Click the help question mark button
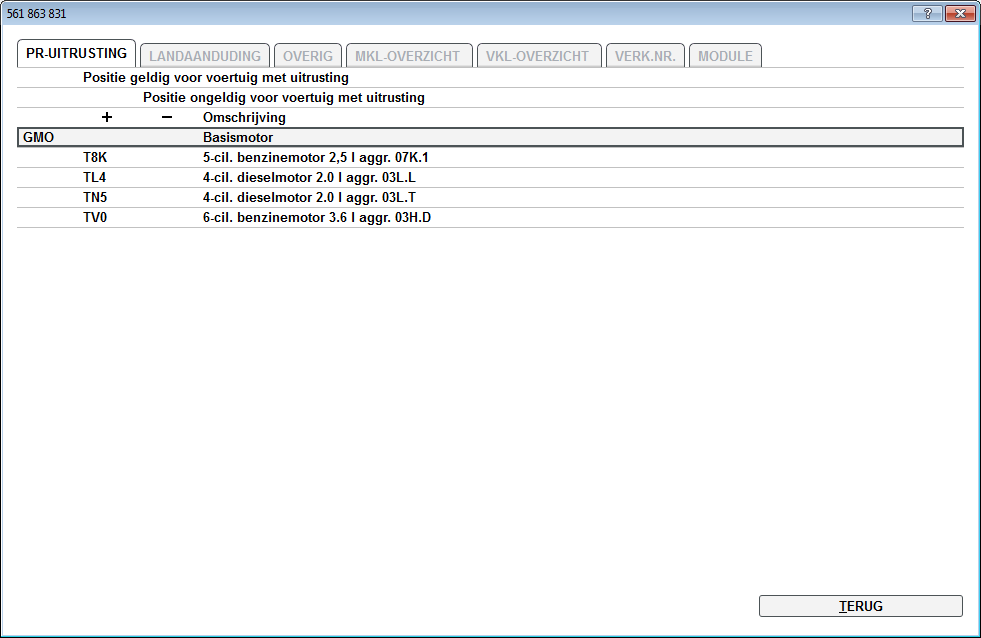981x638 pixels. (x=927, y=13)
